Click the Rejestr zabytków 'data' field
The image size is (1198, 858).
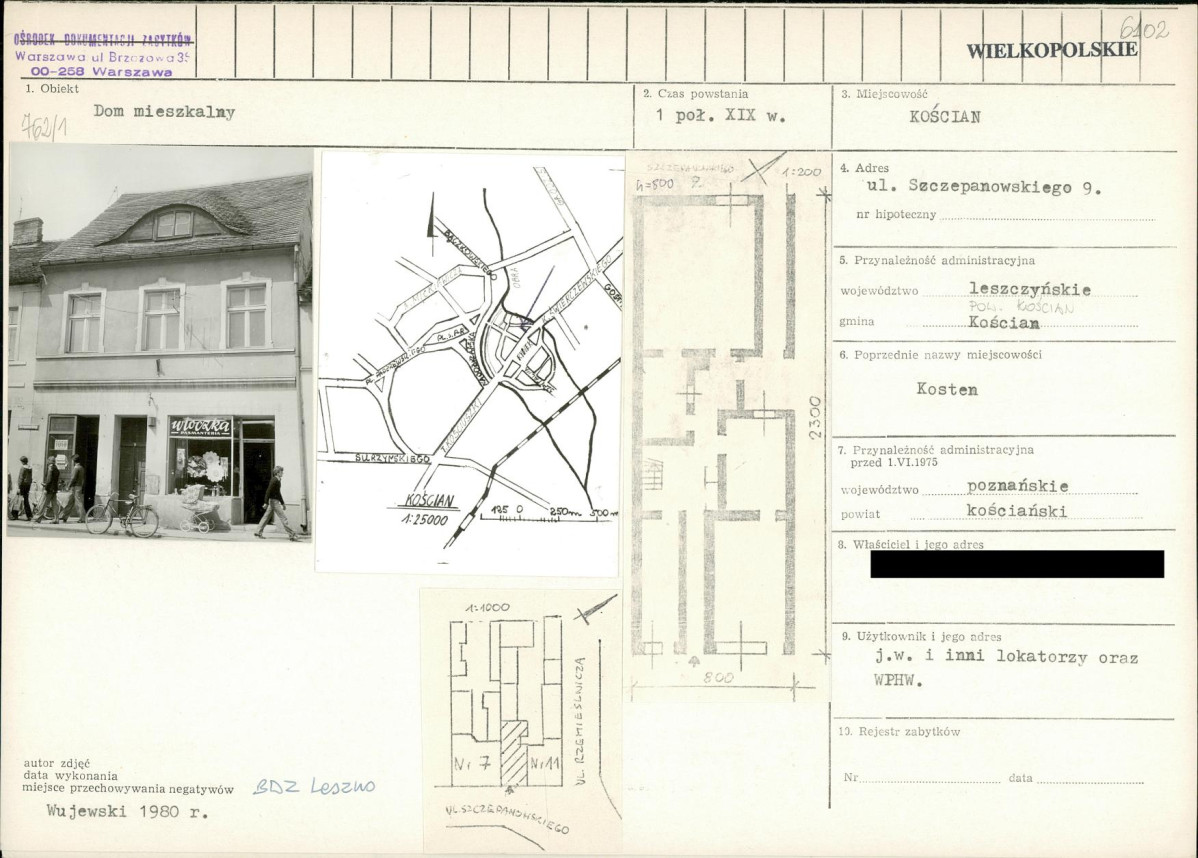(x=1090, y=778)
